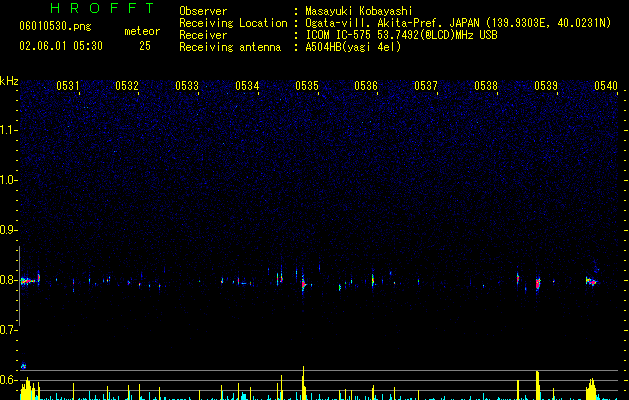Click the tallest yellow peak near 0535
Screen dimensions: 629x400
[x=304, y=383]
